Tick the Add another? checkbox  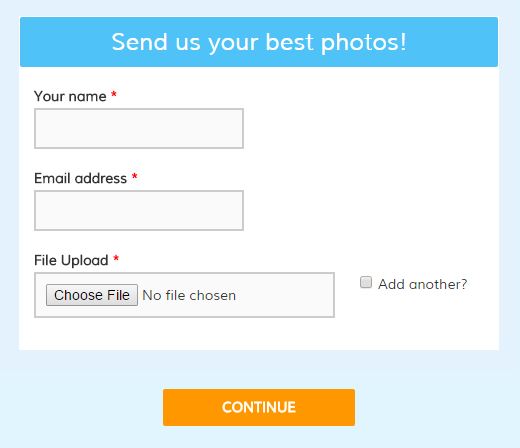pyautogui.click(x=366, y=282)
